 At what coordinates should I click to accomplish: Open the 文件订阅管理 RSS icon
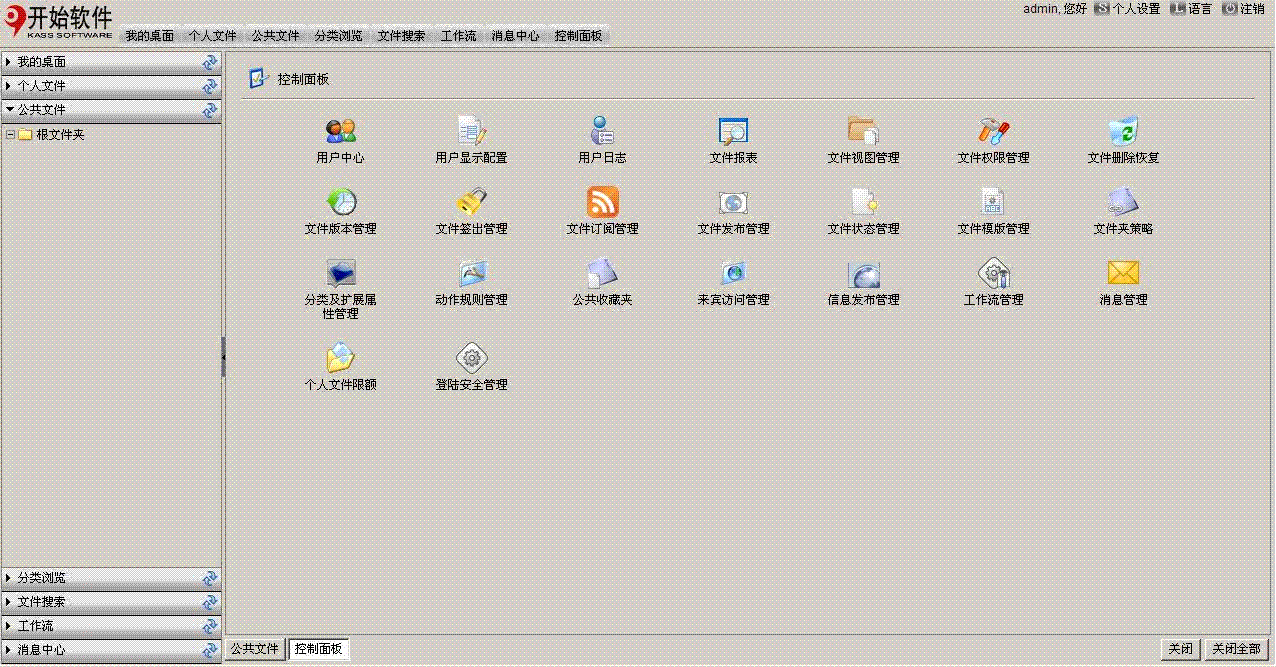pyautogui.click(x=602, y=202)
